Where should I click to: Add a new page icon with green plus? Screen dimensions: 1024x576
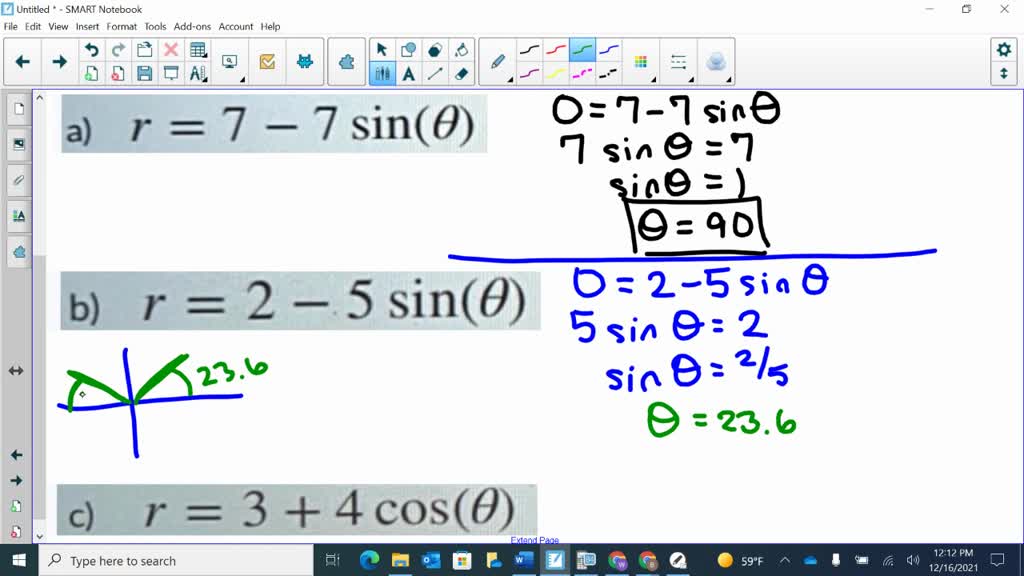pos(91,73)
